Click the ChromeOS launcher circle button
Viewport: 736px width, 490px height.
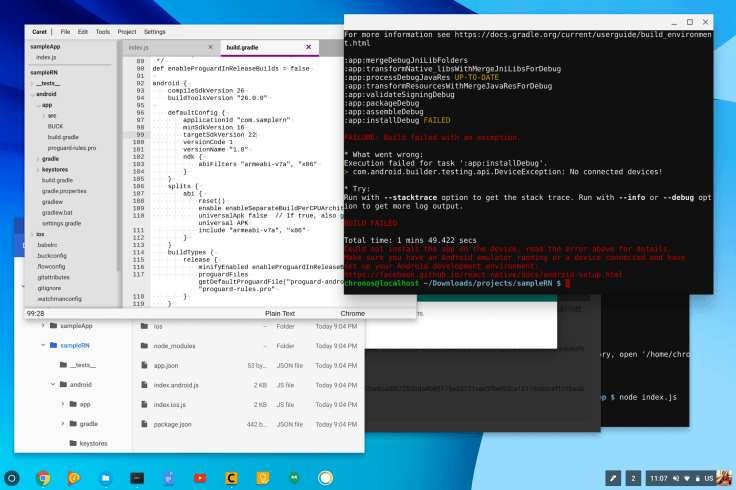tap(13, 478)
